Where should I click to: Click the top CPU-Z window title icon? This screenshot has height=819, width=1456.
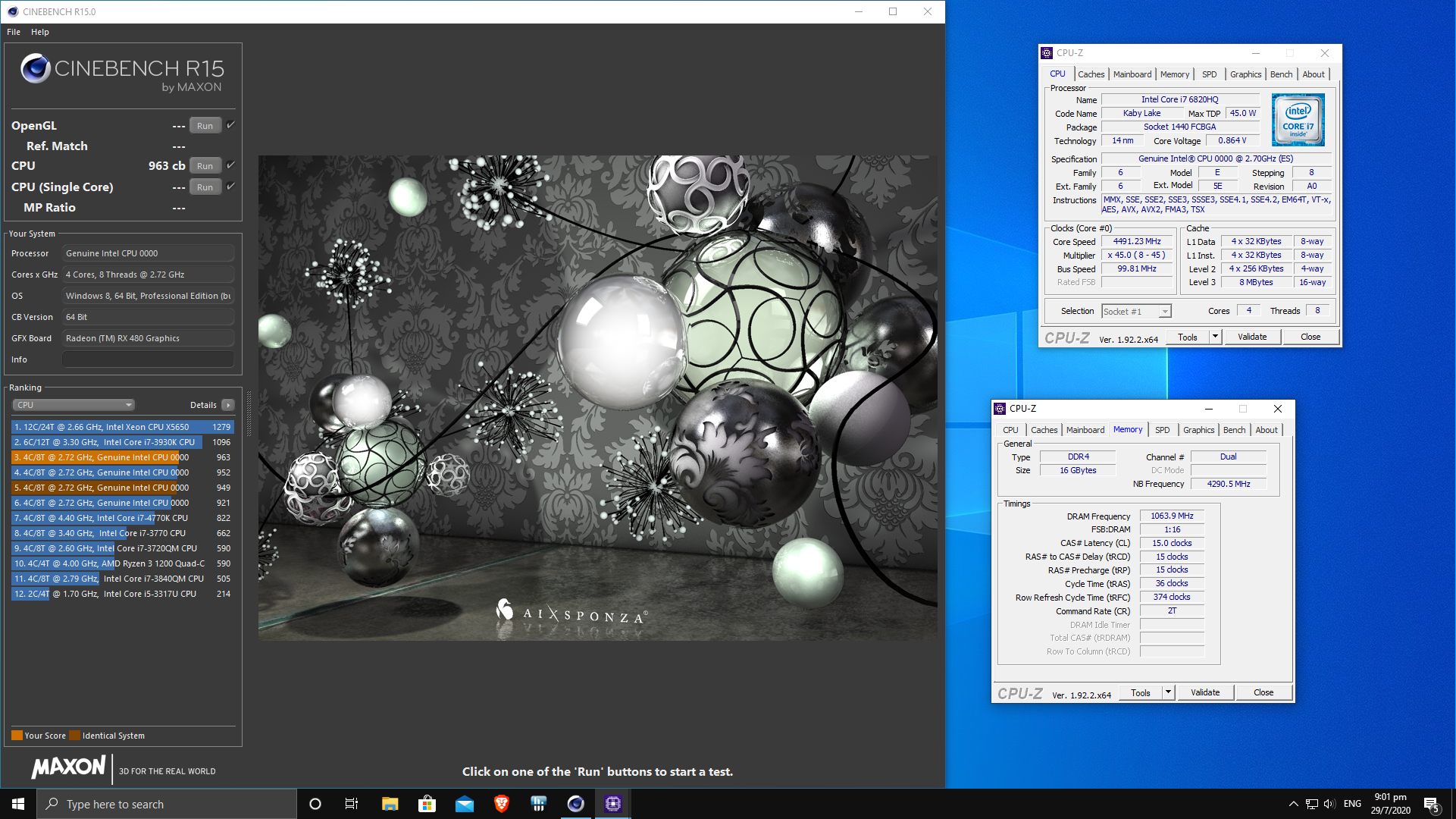click(x=1047, y=52)
